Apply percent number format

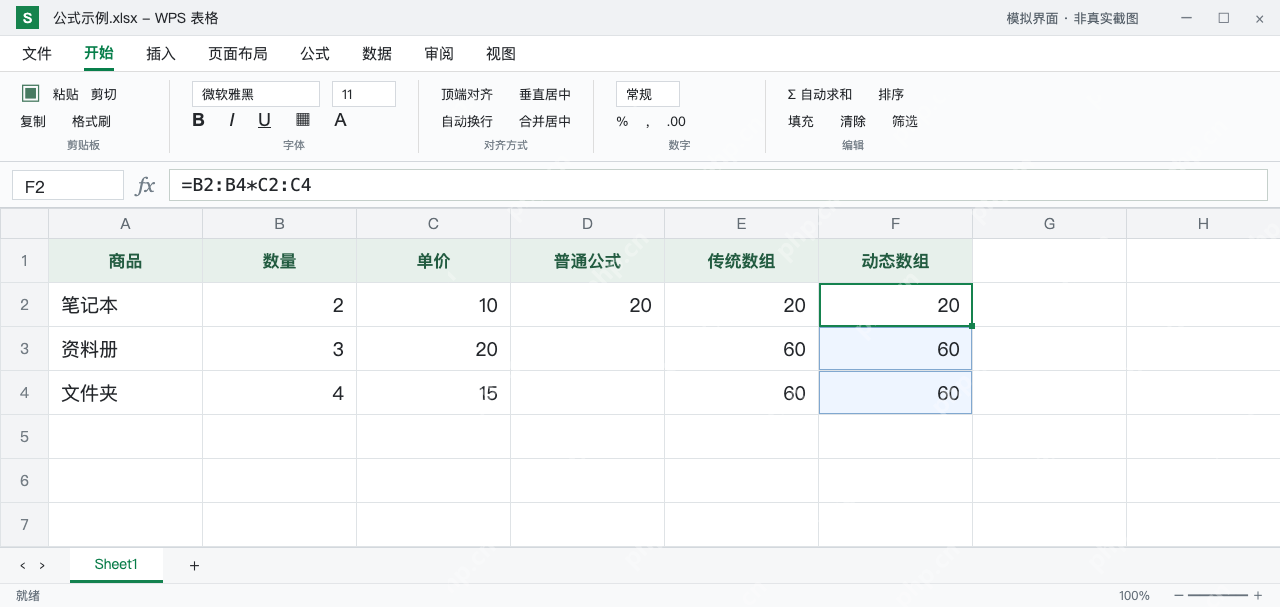[622, 121]
